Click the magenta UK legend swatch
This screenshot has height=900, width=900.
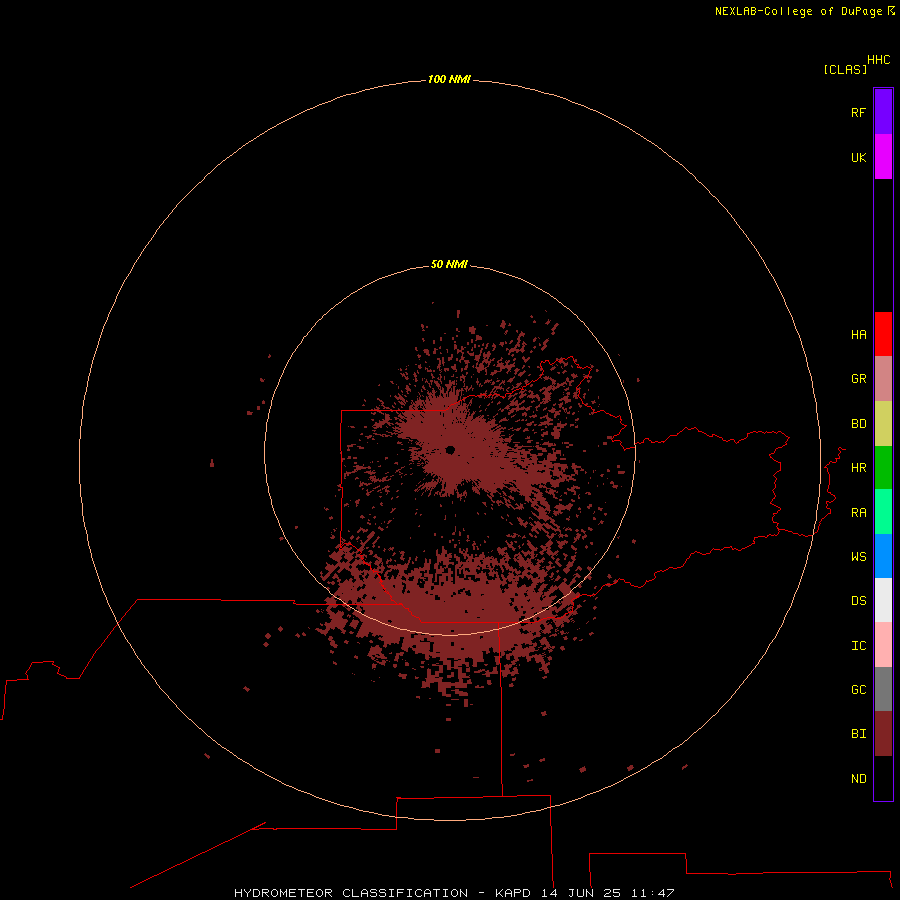883,157
